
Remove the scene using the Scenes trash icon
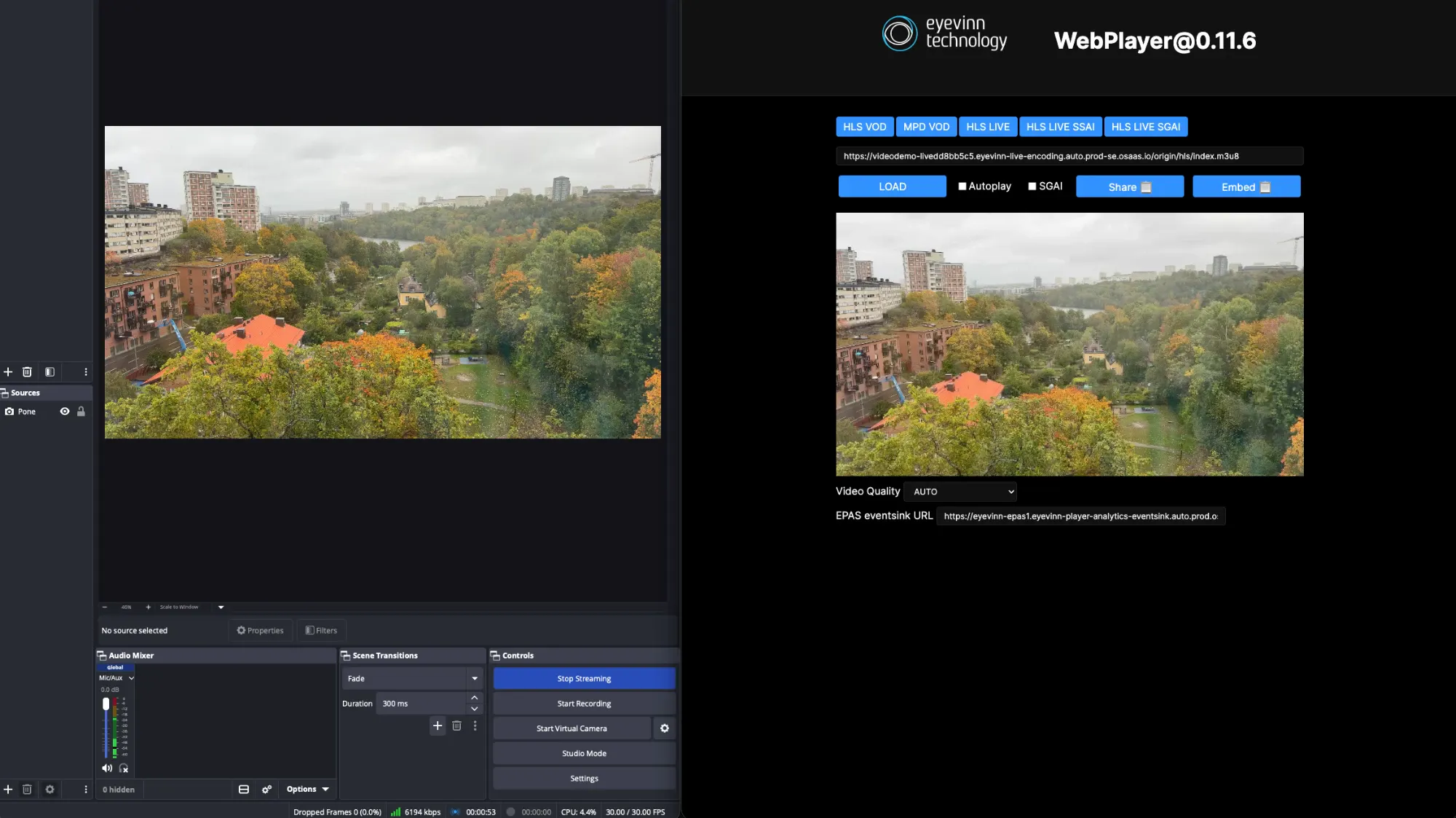[x=27, y=371]
